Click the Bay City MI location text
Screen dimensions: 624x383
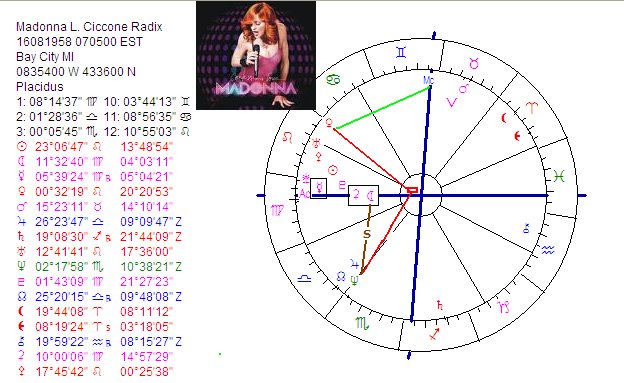pyautogui.click(x=45, y=57)
